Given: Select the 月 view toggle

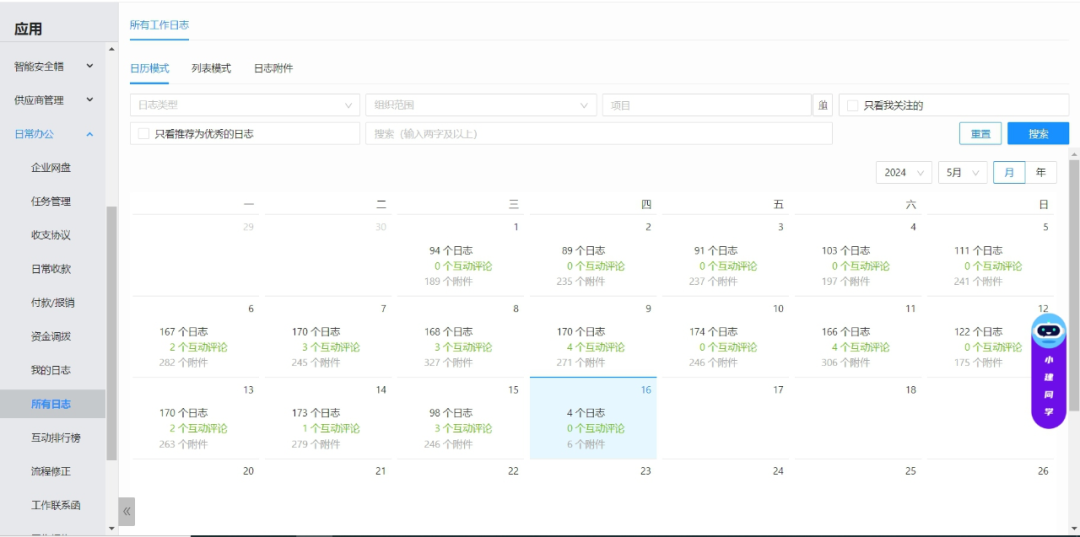Looking at the screenshot, I should coord(1009,172).
